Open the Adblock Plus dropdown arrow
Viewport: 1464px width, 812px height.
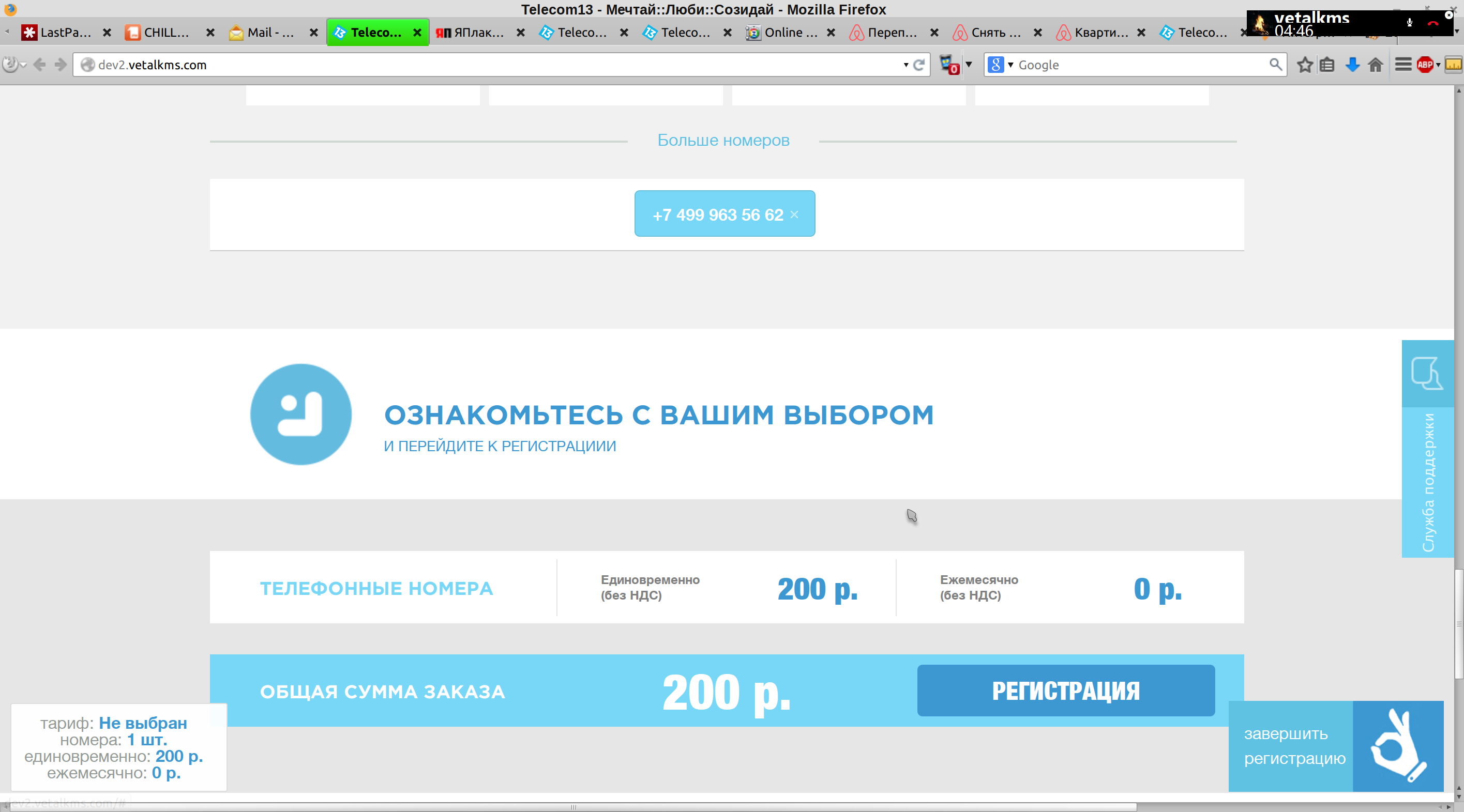1438,65
